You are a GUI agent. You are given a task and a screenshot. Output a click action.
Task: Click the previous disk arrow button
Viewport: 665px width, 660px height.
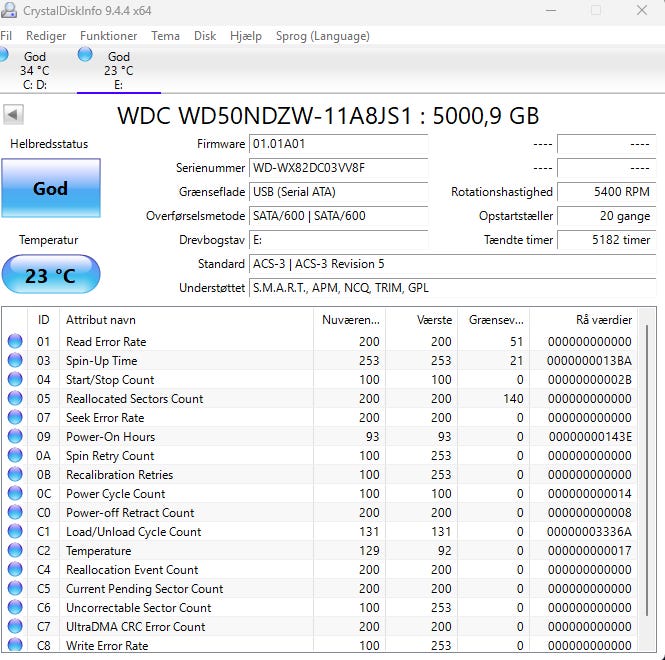pos(13,115)
